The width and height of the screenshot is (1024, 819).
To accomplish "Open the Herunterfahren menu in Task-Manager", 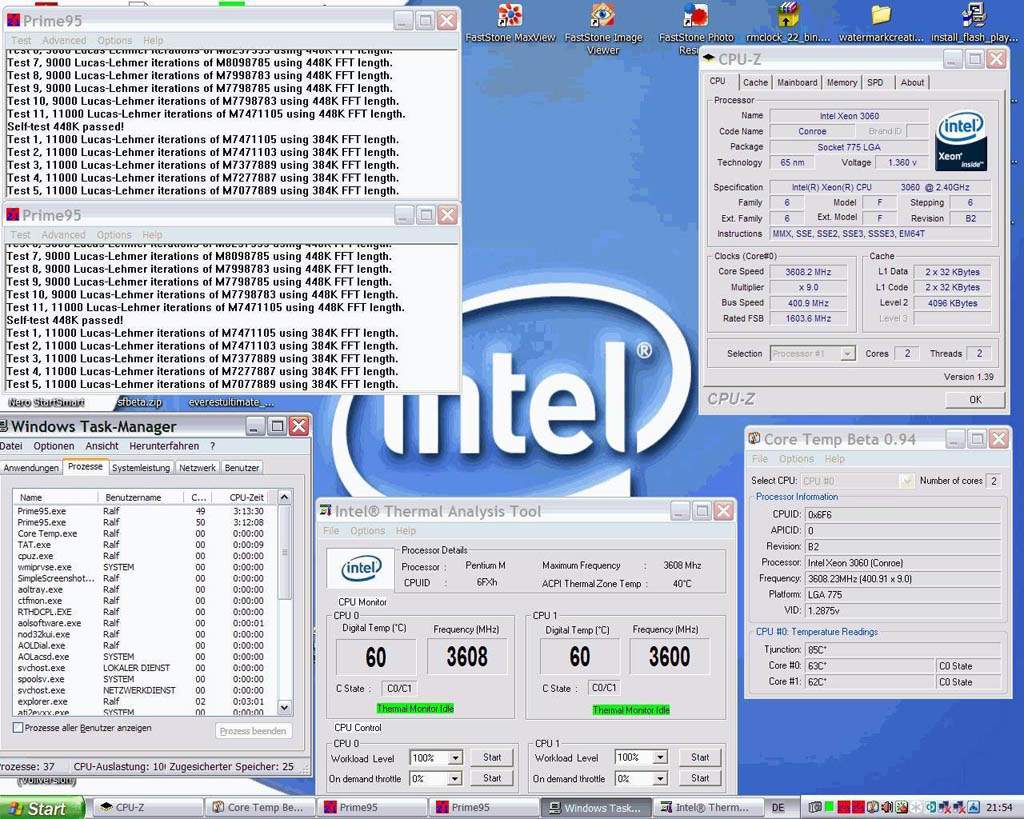I will coord(164,445).
